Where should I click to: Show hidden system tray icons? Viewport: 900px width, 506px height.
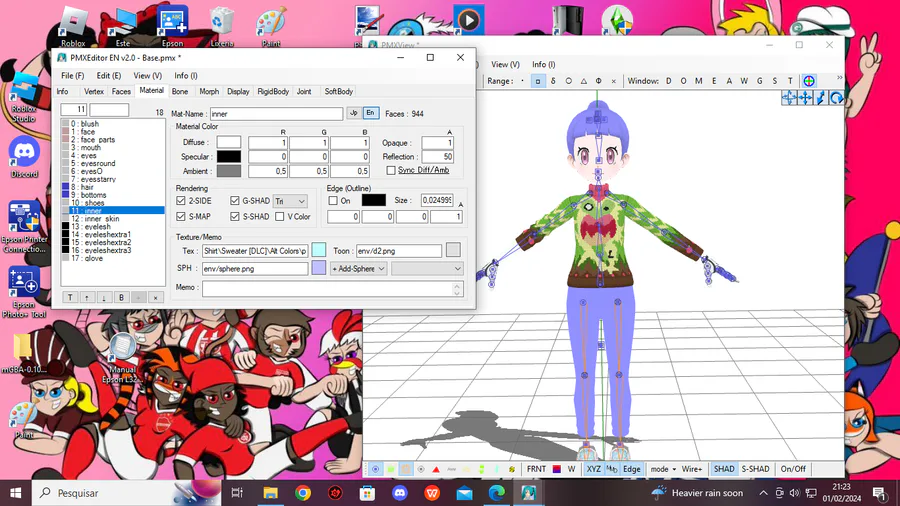[763, 493]
